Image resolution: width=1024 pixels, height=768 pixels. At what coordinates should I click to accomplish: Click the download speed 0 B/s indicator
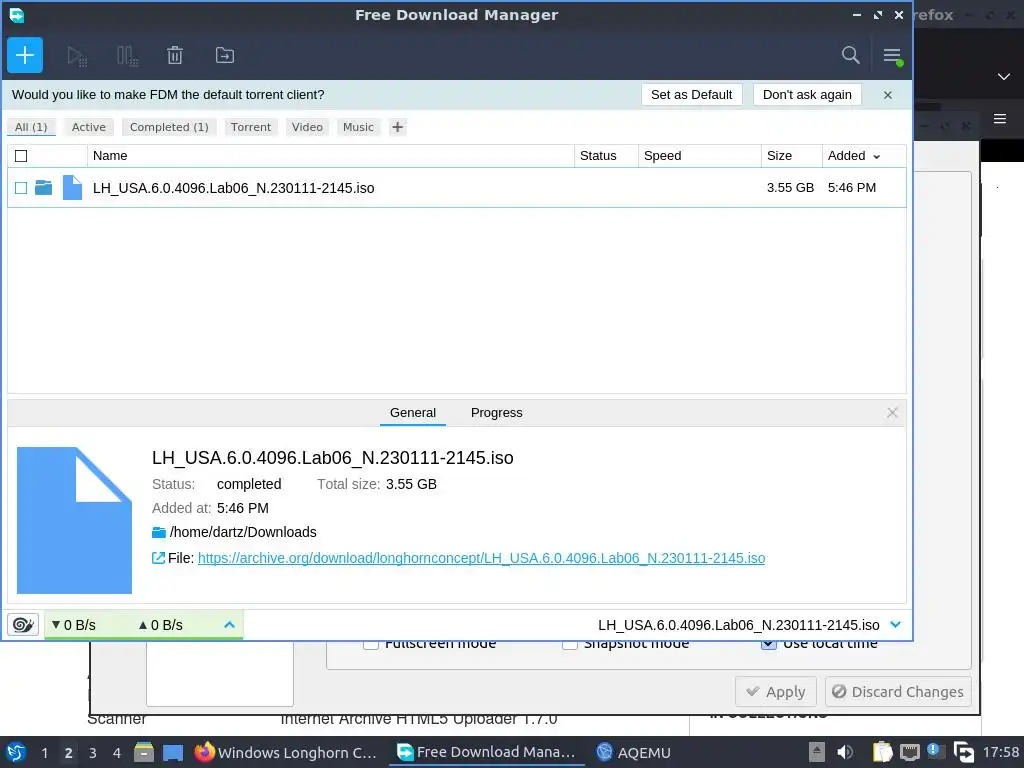[x=74, y=625]
